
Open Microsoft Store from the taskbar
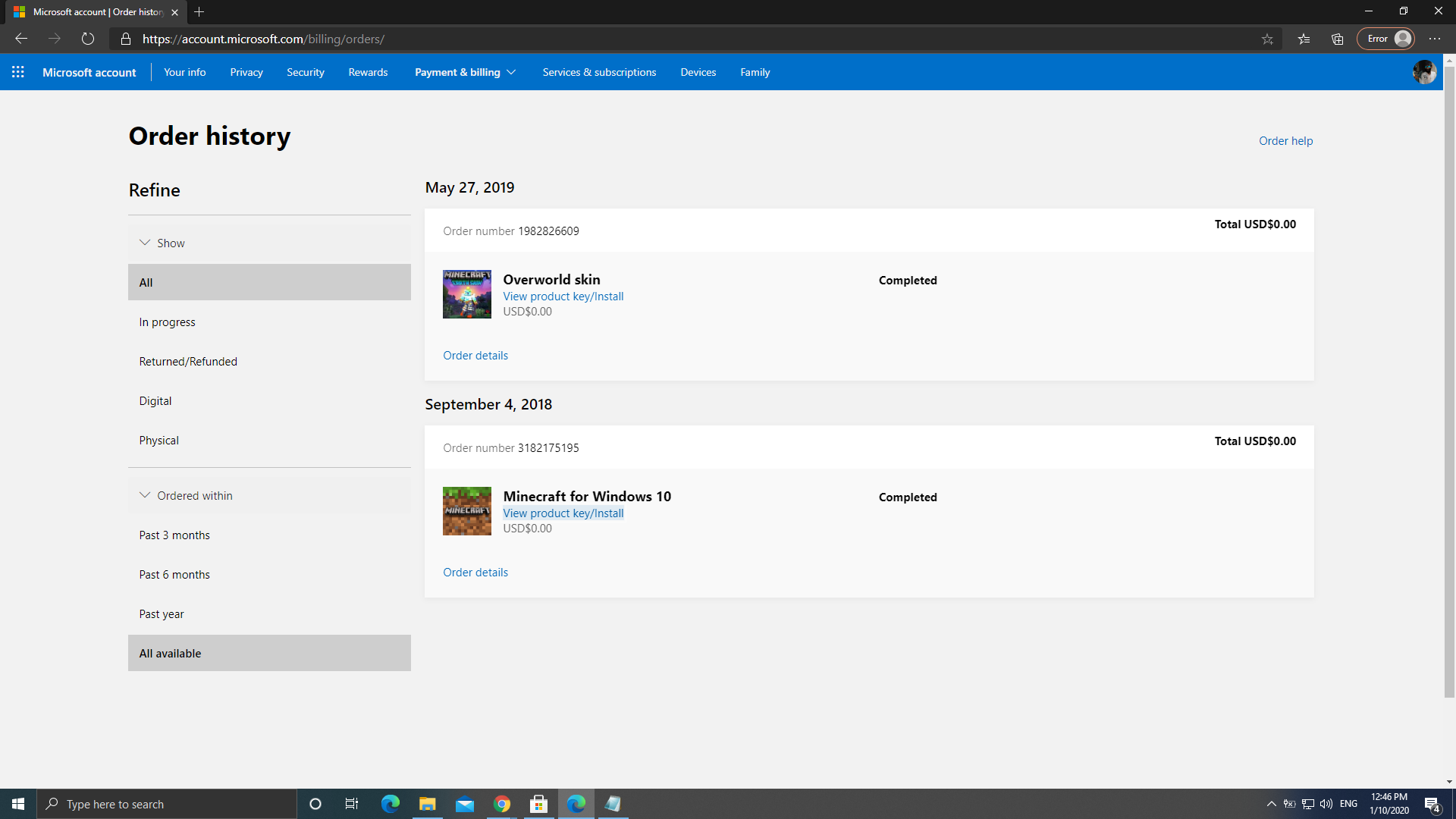tap(539, 804)
